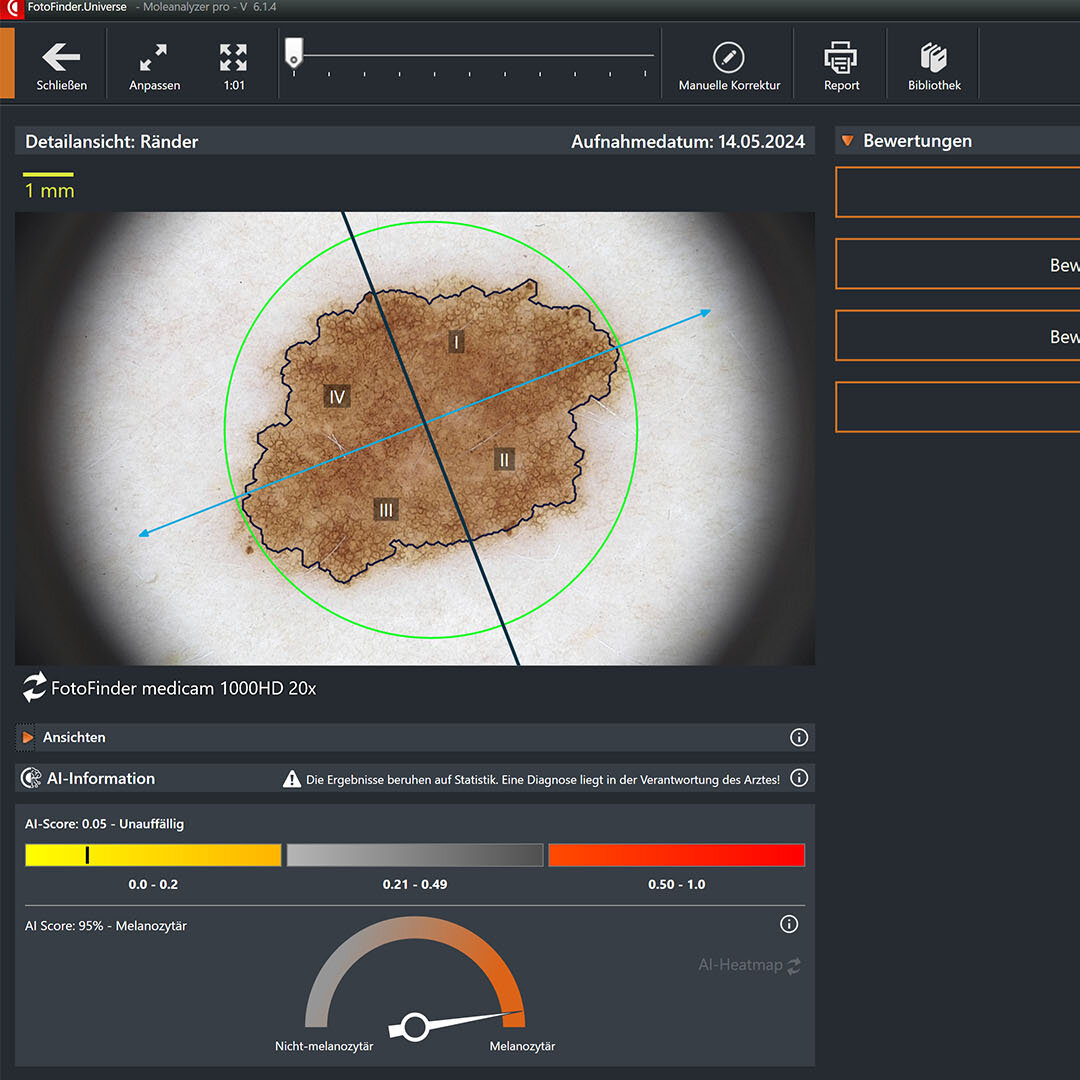Collapse the Bewertungen panel
The height and width of the screenshot is (1080, 1080).
point(848,141)
